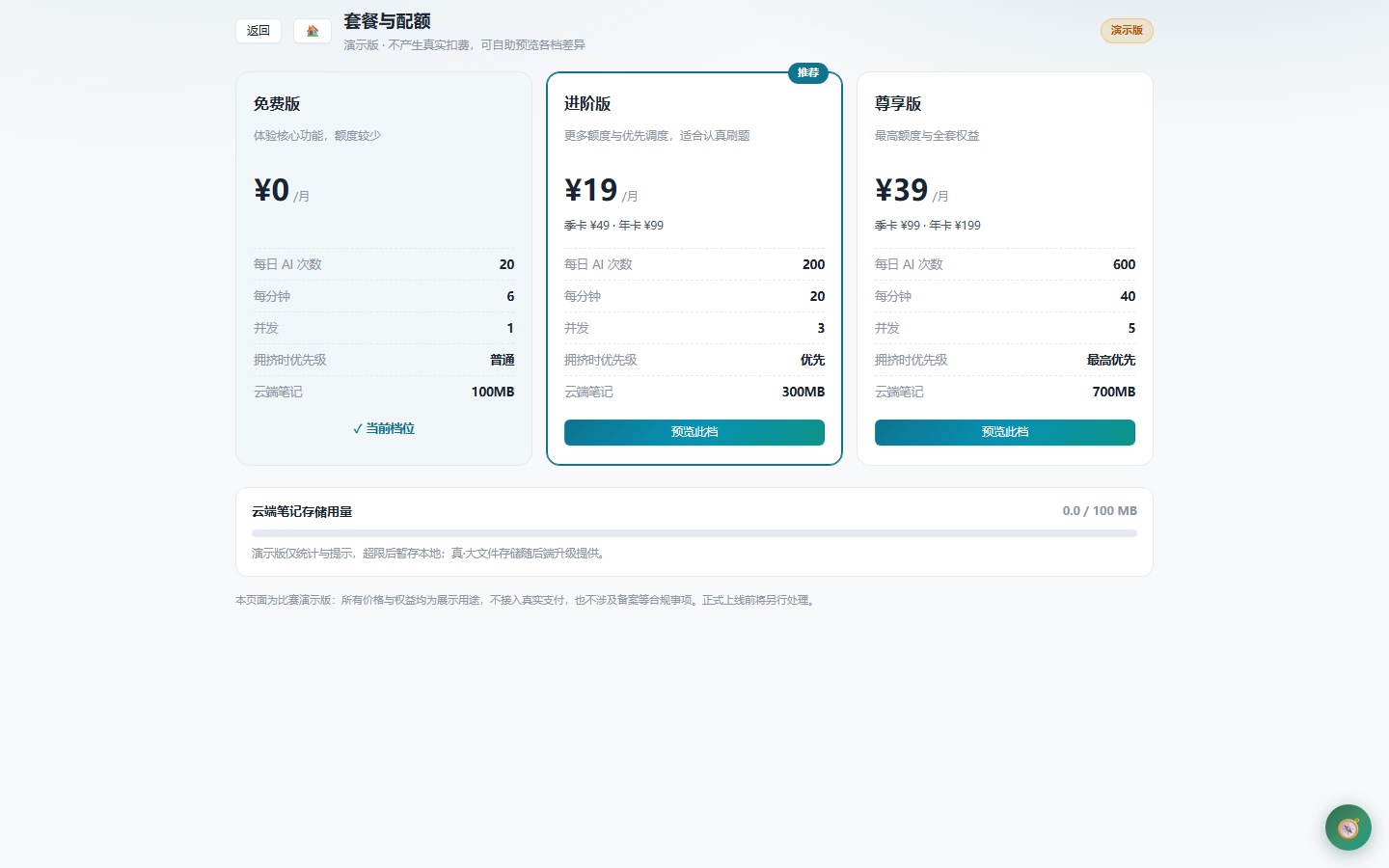
Task: Go back with the 返回 button
Action: click(x=259, y=31)
